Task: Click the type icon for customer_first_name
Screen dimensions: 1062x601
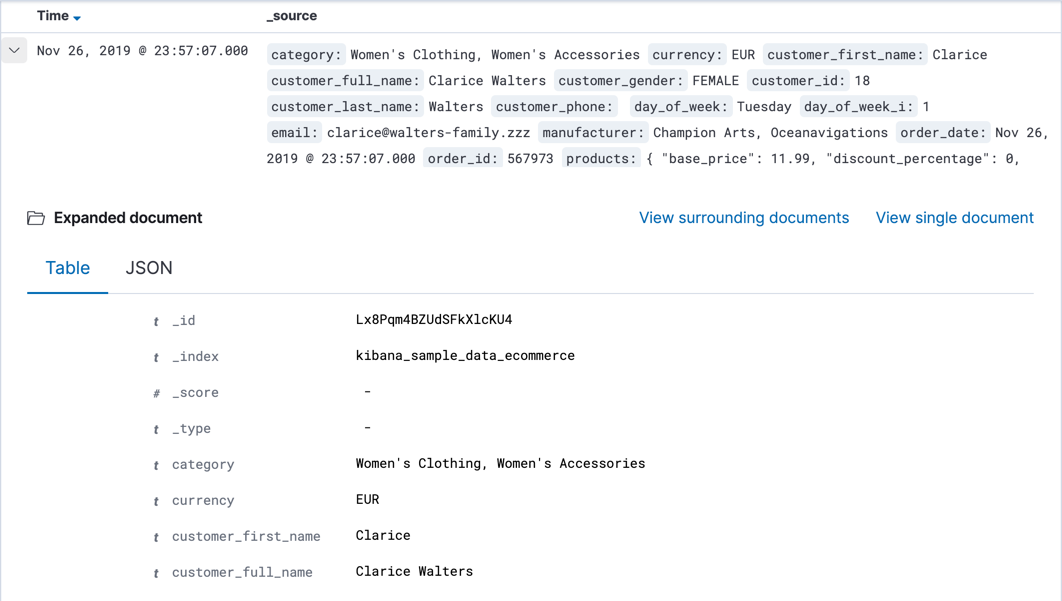Action: click(156, 538)
